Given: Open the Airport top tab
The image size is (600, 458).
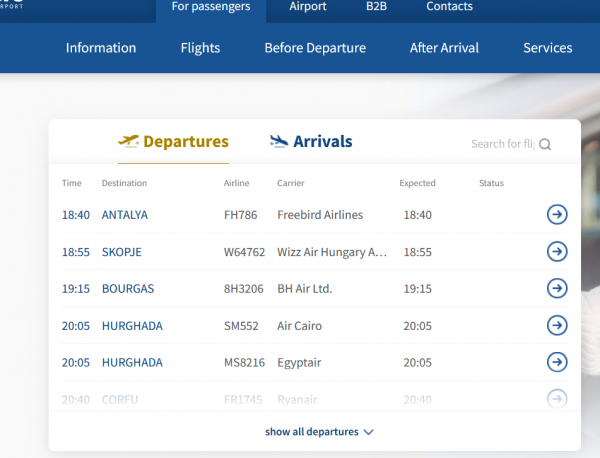Looking at the screenshot, I should [x=308, y=7].
